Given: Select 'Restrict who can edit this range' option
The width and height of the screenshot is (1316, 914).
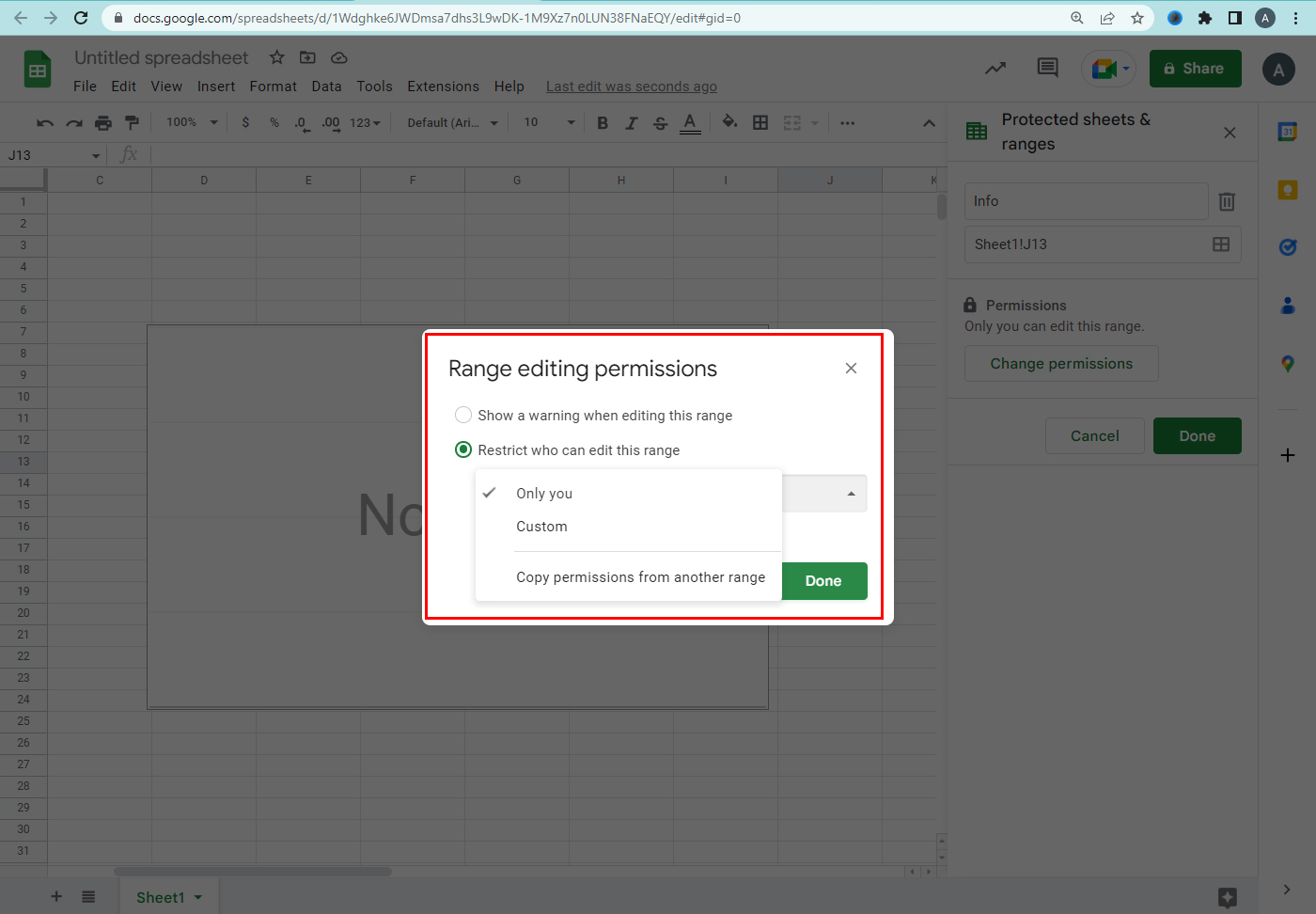Looking at the screenshot, I should point(463,450).
